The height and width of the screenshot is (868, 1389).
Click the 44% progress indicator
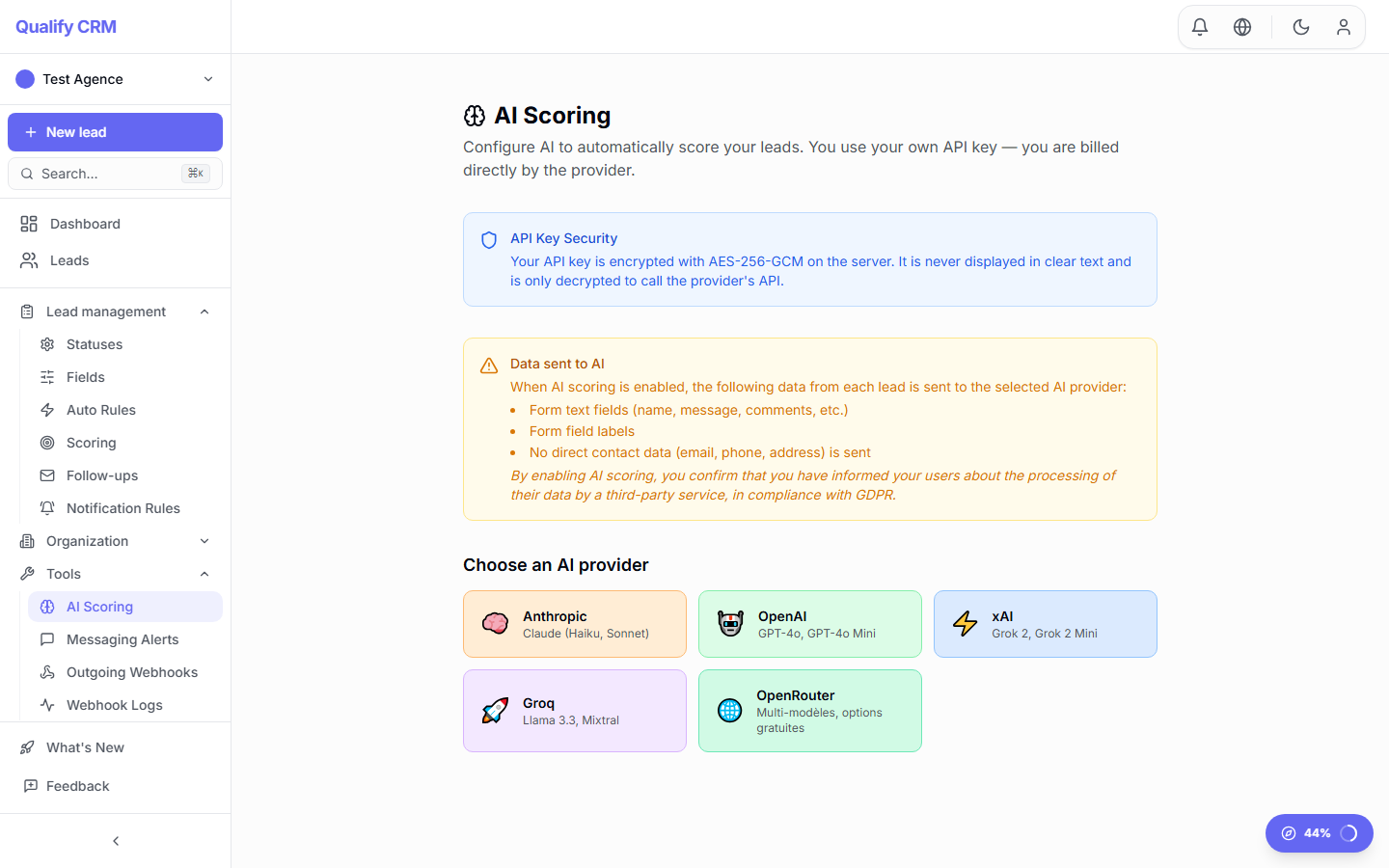[x=1320, y=833]
